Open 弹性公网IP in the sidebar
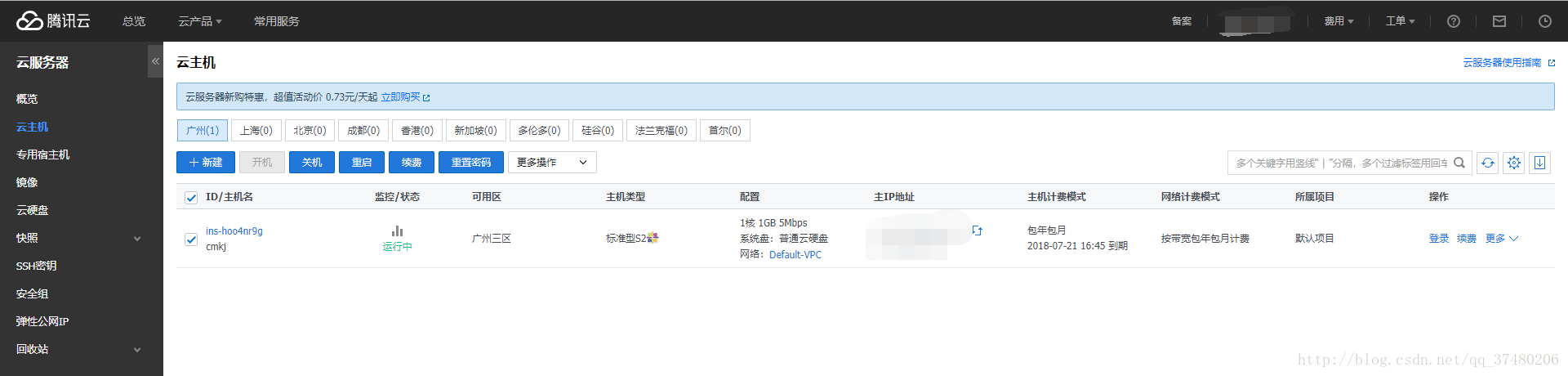This screenshot has width=1568, height=376. pyautogui.click(x=42, y=321)
